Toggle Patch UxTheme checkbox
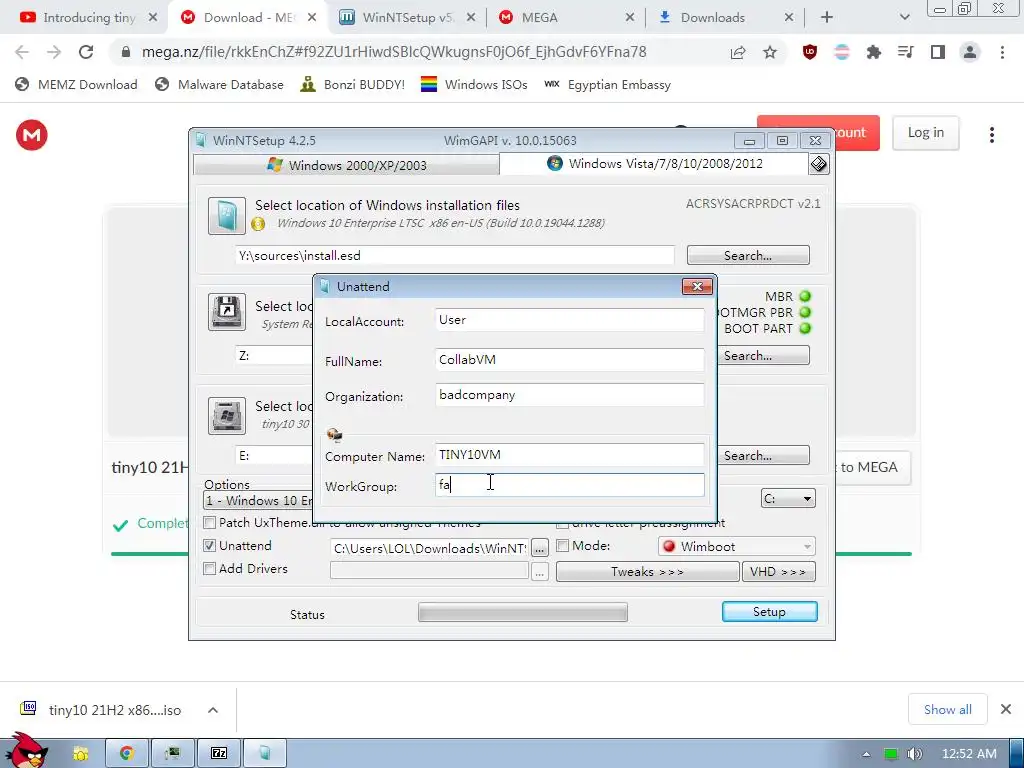The height and width of the screenshot is (768, 1024). 210,522
